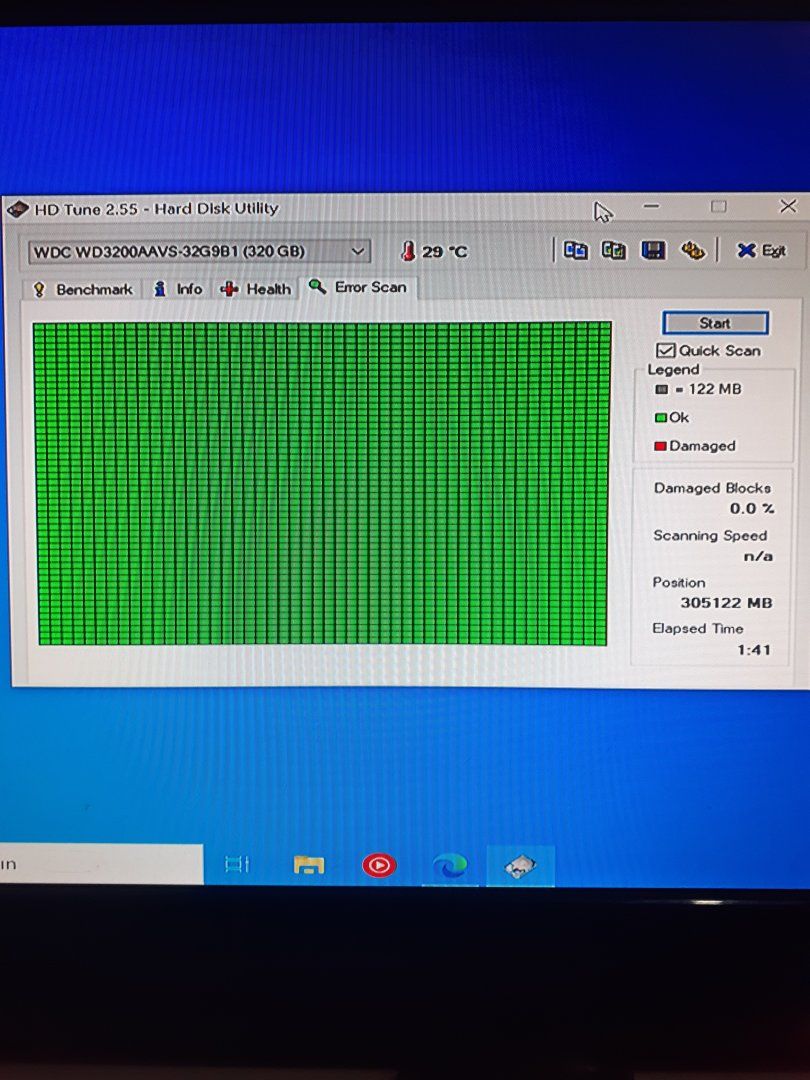This screenshot has height=1080, width=810.
Task: Click the gray block size legend swatch
Action: [661, 389]
